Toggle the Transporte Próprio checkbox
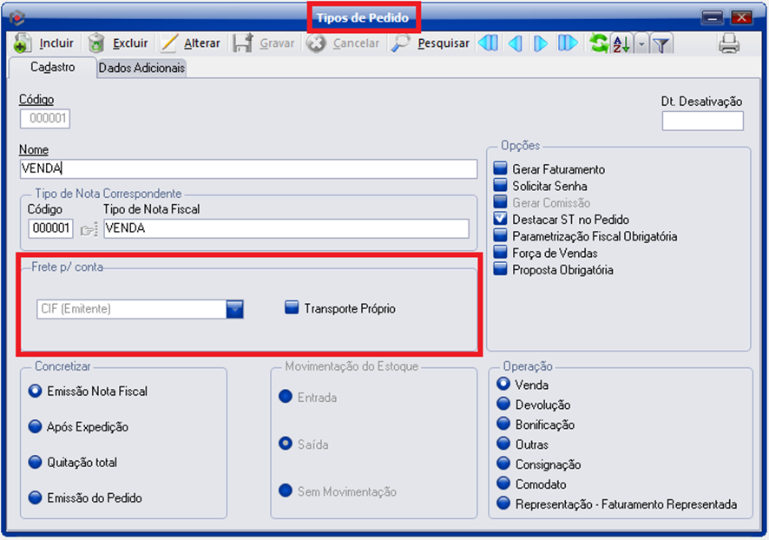The image size is (769, 540). [x=292, y=309]
